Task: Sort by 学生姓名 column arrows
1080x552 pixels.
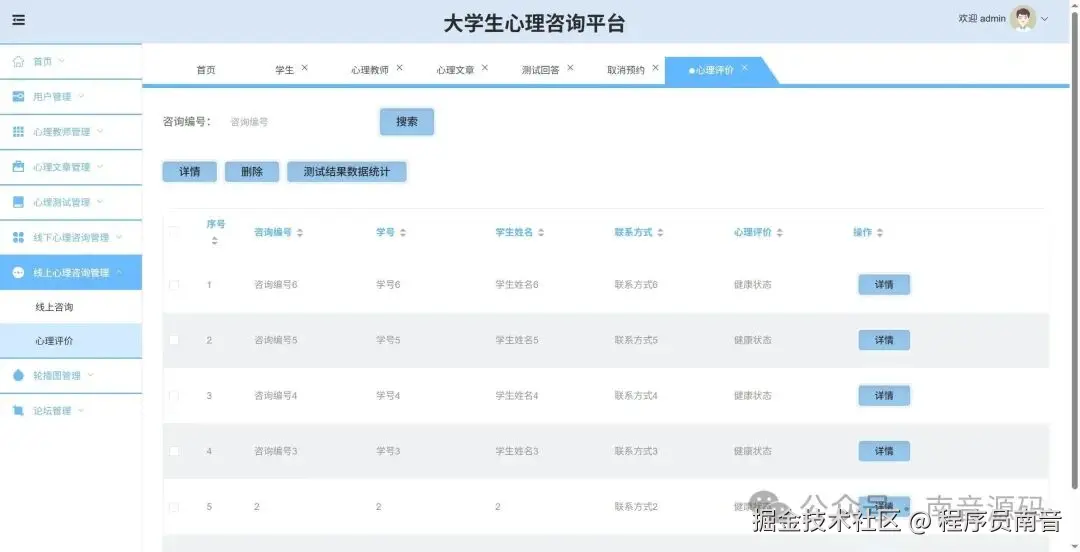Action: click(x=541, y=233)
